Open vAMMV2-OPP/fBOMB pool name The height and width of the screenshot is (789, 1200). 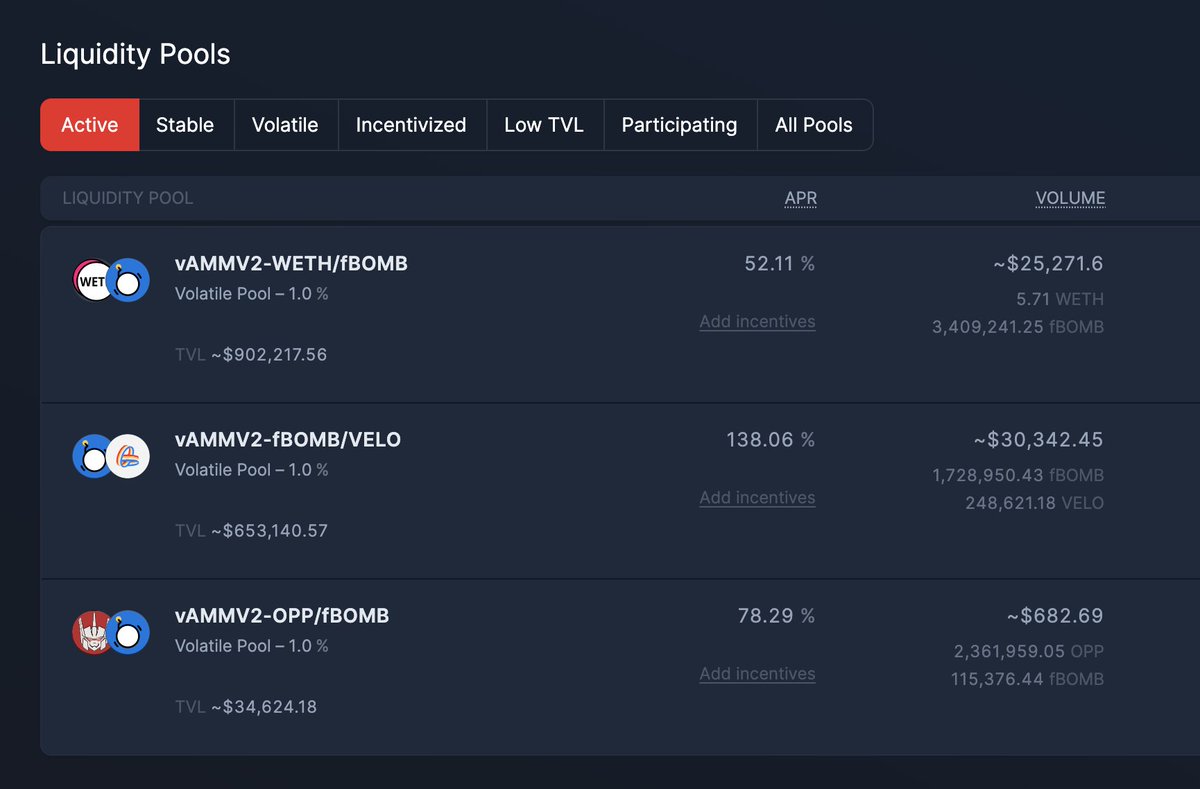pyautogui.click(x=282, y=616)
